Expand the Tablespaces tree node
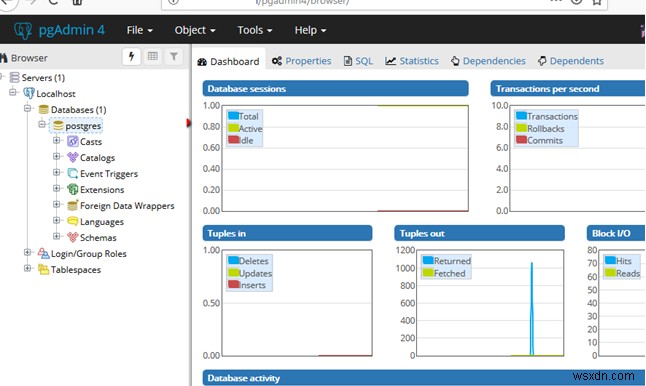This screenshot has height=386, width=646. [28, 268]
